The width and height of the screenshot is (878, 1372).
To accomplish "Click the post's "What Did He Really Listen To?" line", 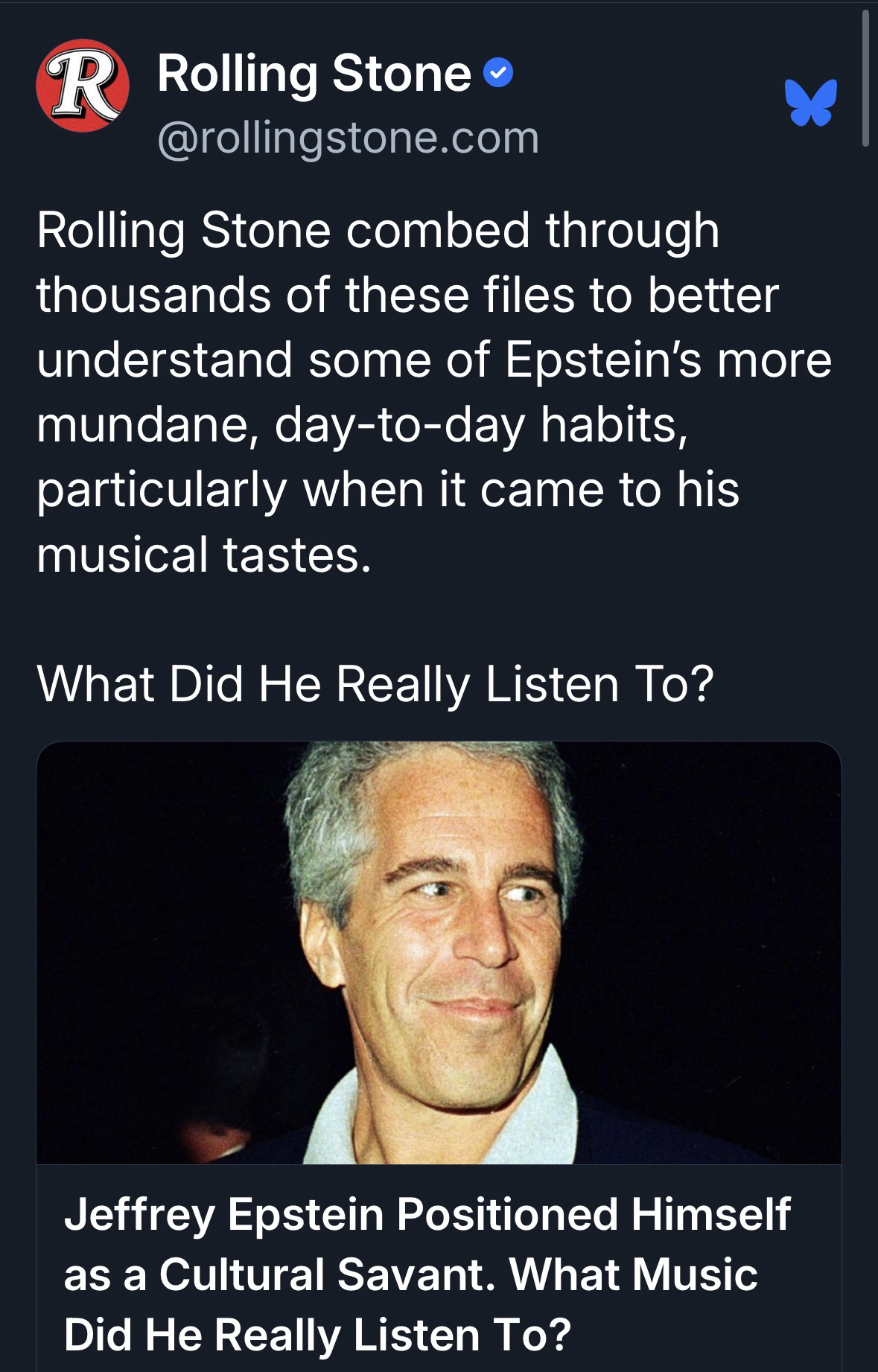I will tap(375, 684).
